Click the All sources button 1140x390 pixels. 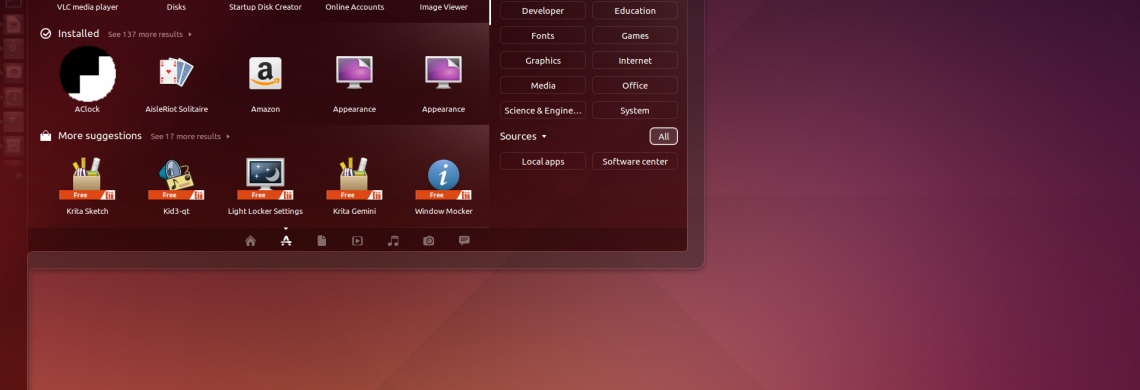tap(664, 137)
